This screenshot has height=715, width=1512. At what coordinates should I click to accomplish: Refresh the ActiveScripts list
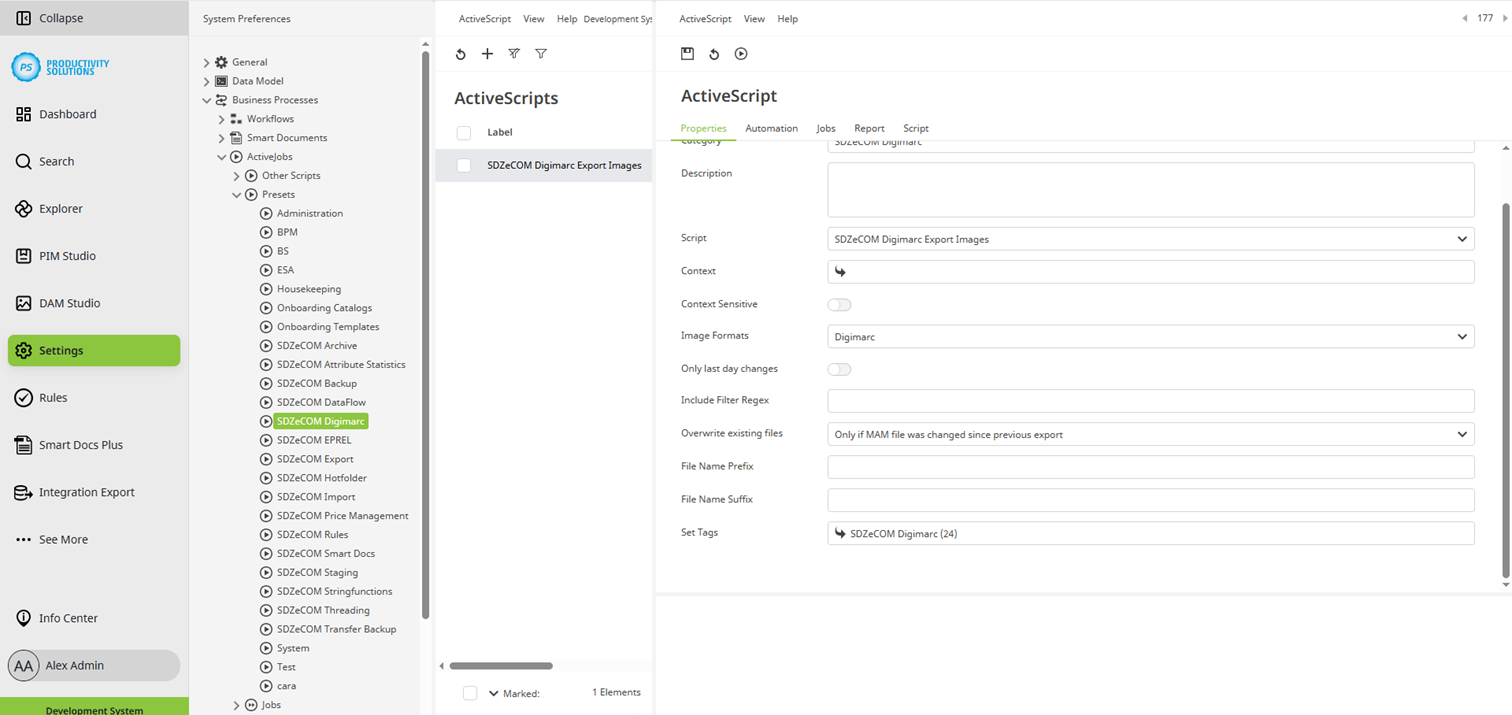(x=460, y=54)
